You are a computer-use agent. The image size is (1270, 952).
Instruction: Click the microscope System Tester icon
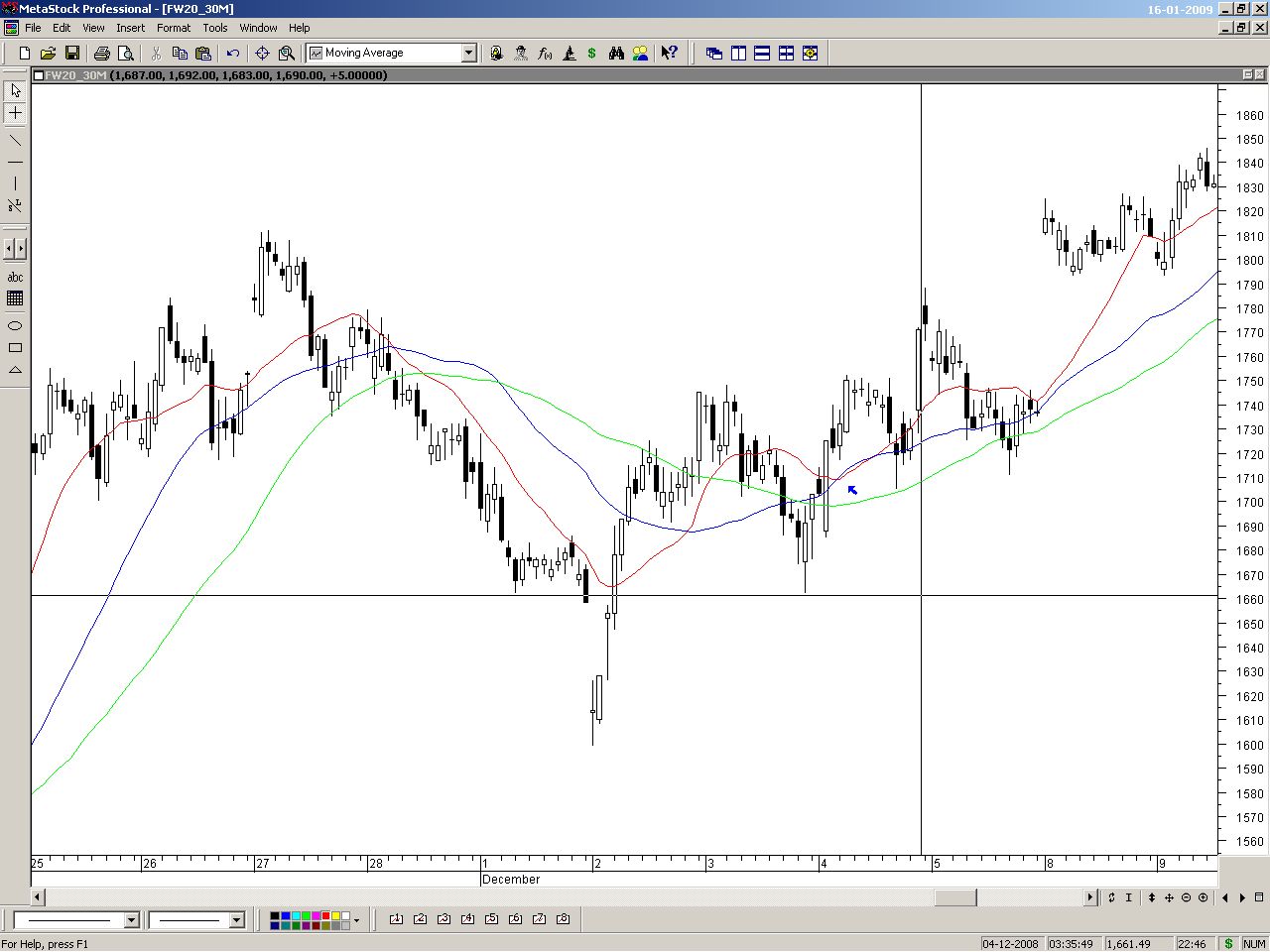point(570,54)
